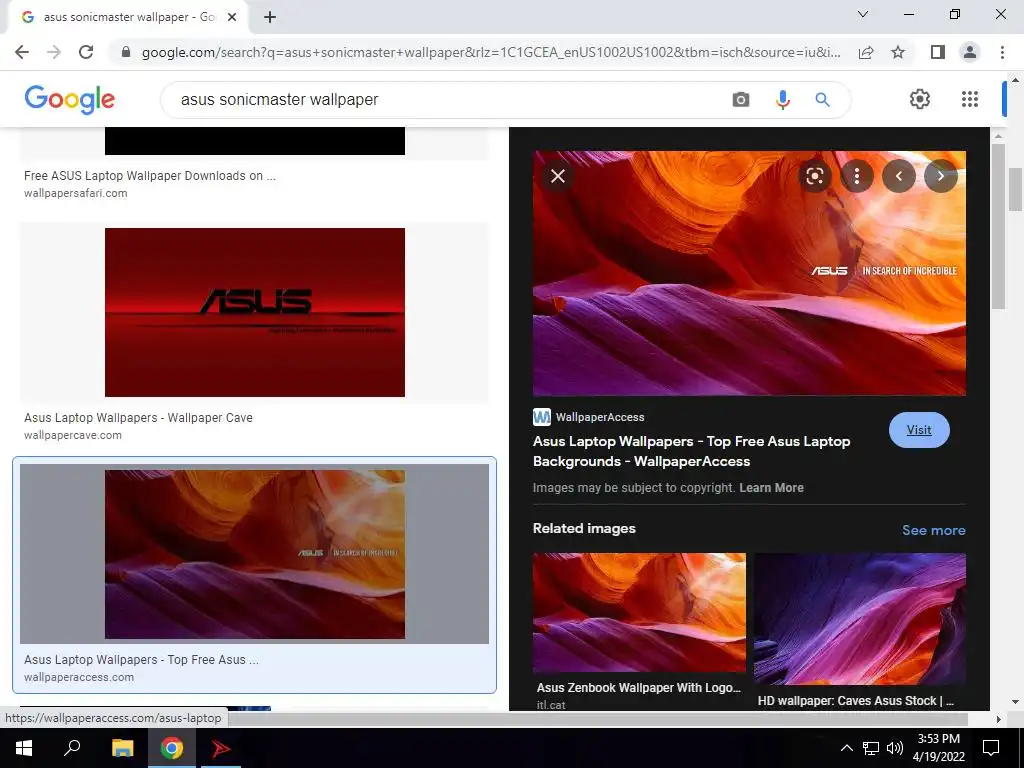
Task: Search inside image with Lens icon
Action: tap(814, 176)
